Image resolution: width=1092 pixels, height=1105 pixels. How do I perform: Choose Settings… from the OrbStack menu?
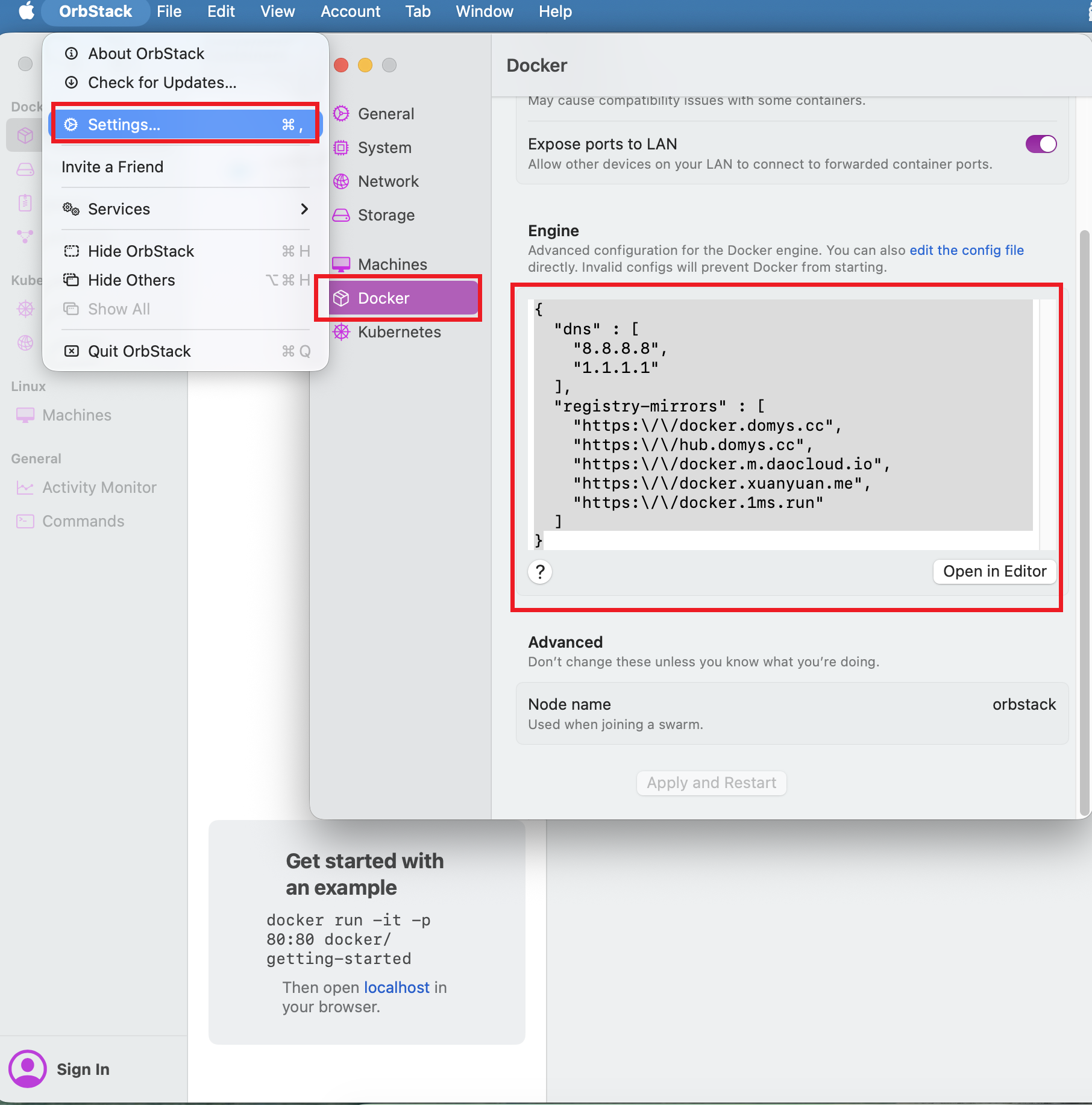186,125
